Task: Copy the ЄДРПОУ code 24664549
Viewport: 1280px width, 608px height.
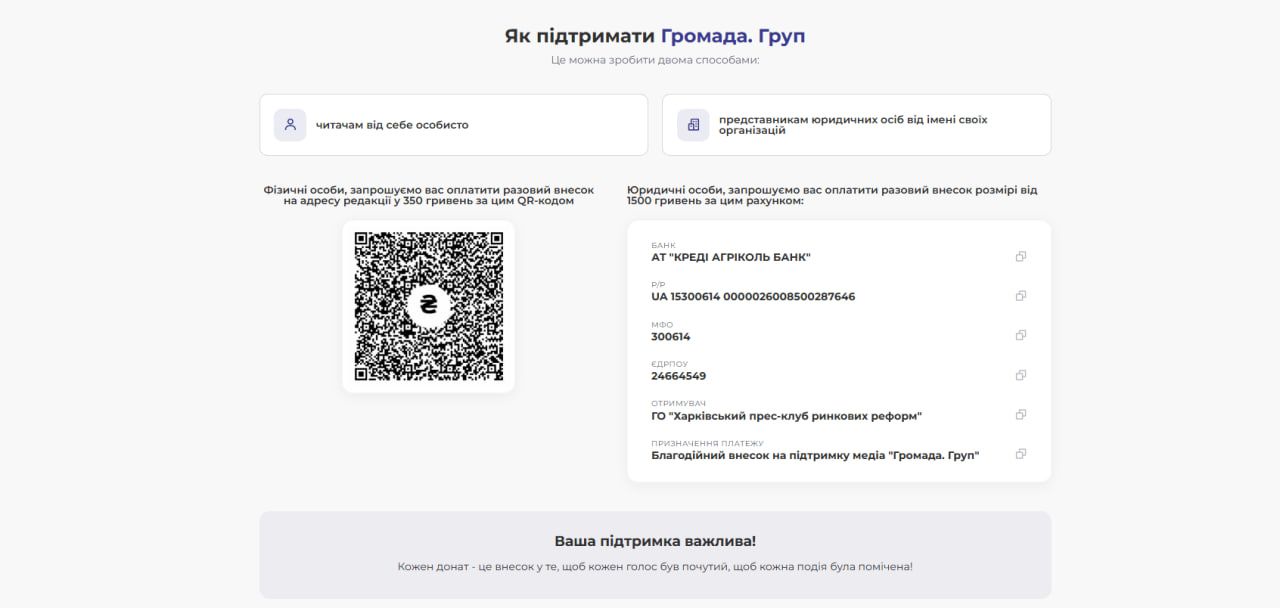Action: [x=1021, y=375]
